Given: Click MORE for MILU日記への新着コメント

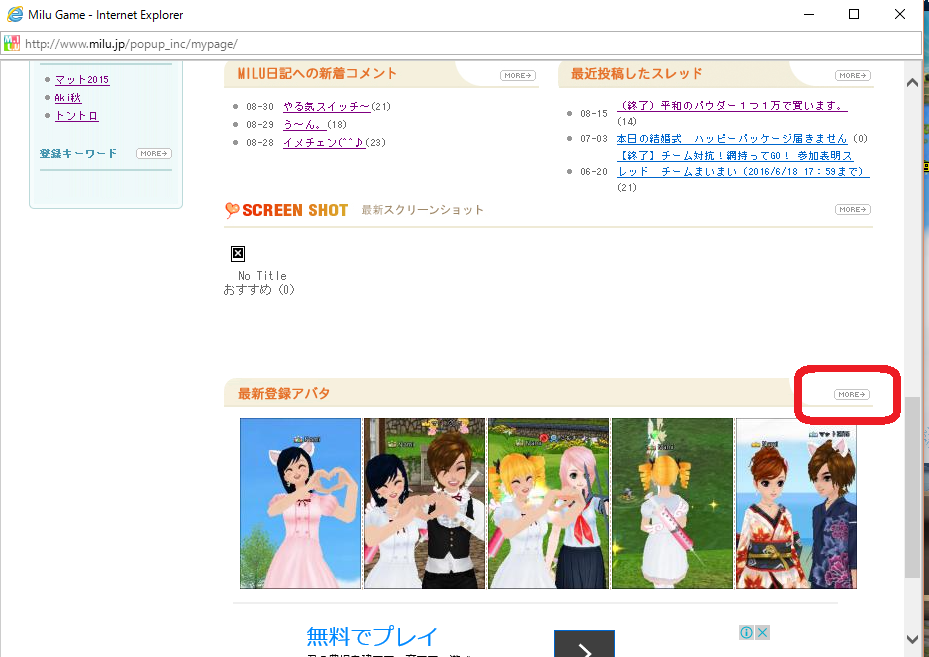Looking at the screenshot, I should tap(518, 75).
